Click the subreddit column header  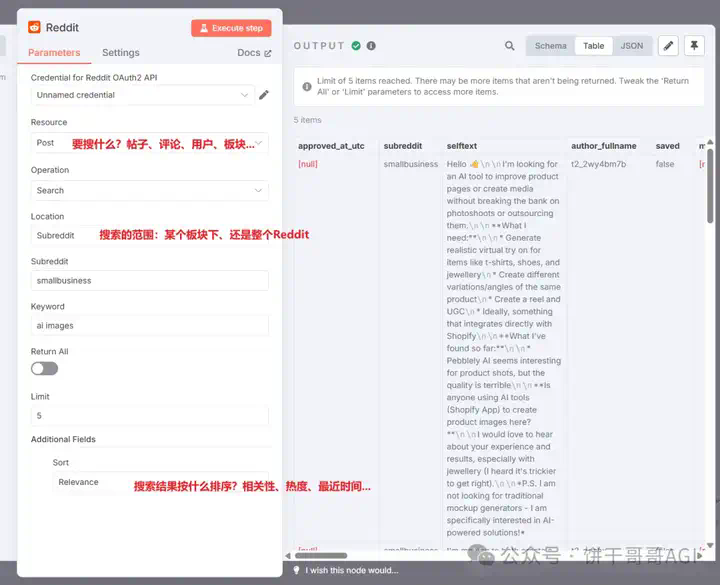pos(403,146)
